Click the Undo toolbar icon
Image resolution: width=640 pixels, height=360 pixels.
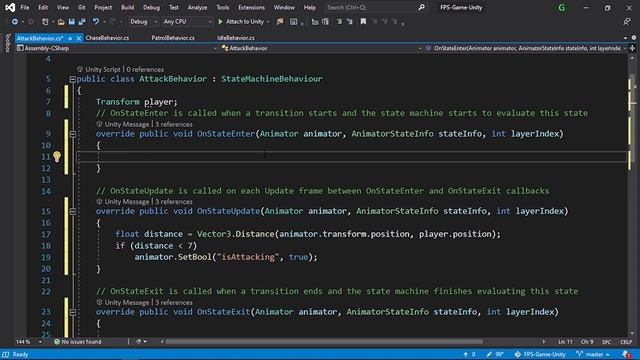(x=96, y=22)
